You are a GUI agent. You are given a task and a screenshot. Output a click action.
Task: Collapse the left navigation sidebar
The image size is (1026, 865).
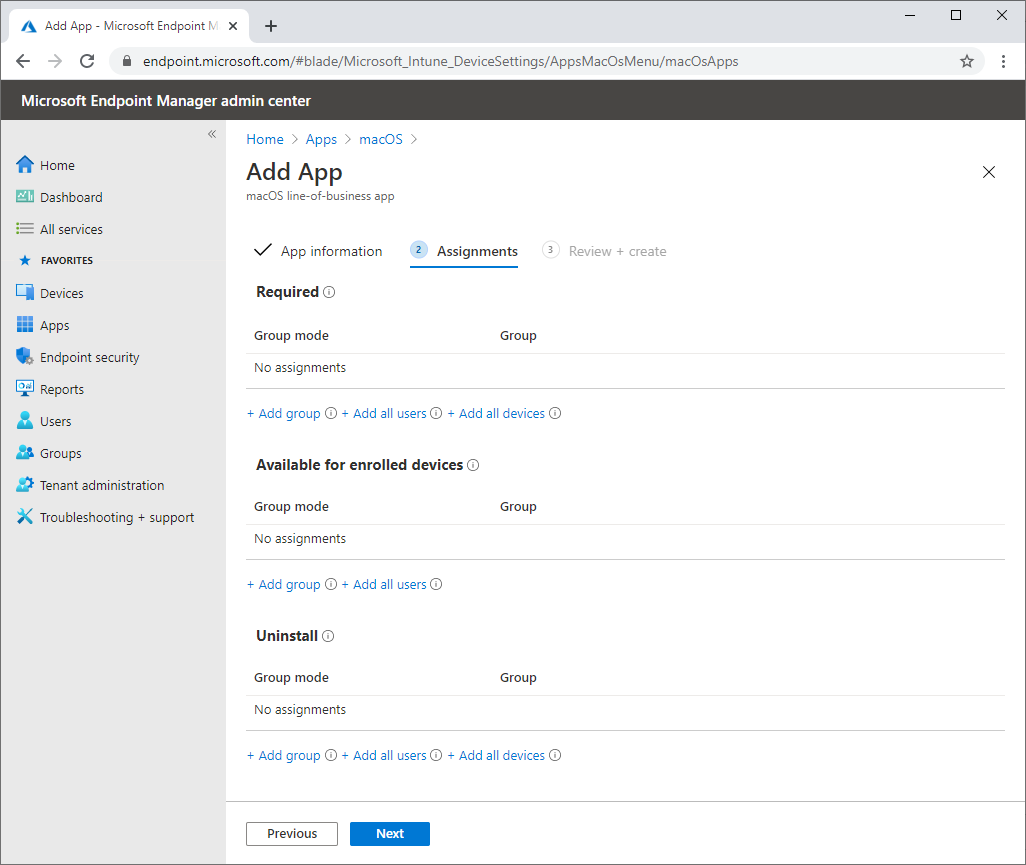pos(211,134)
